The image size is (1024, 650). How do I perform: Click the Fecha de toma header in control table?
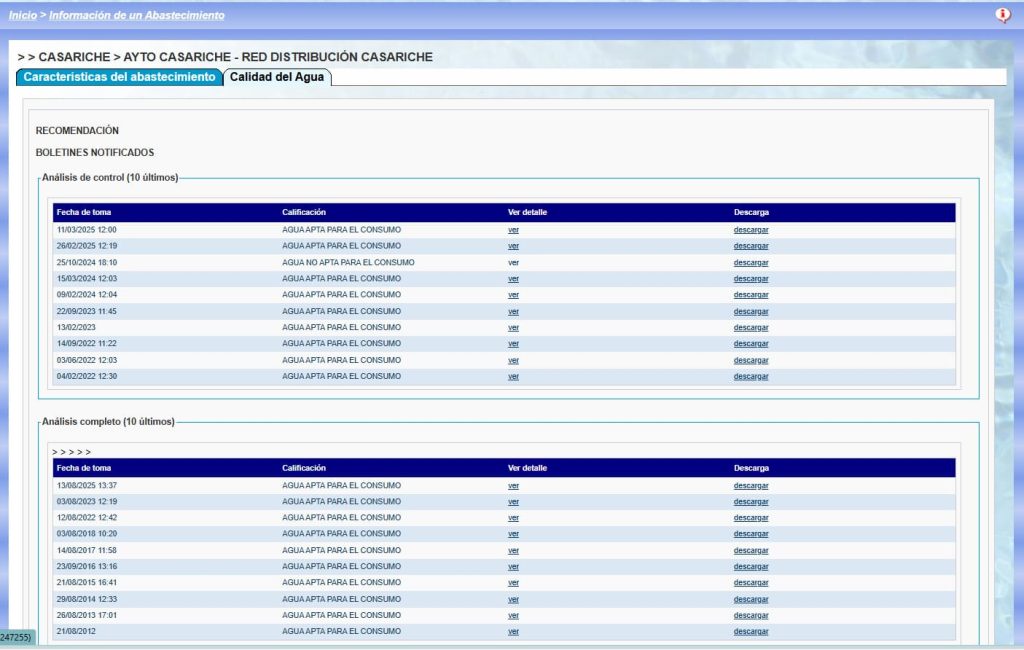84,212
